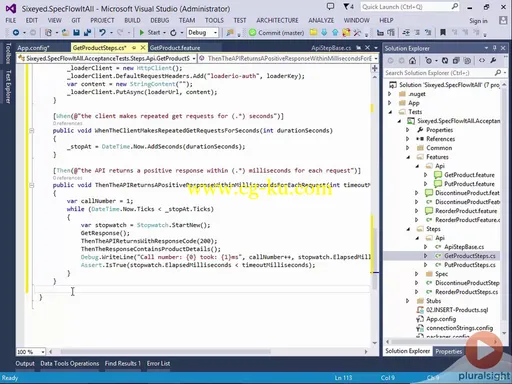
Task: Expand the References node
Action: [x=407, y=139]
